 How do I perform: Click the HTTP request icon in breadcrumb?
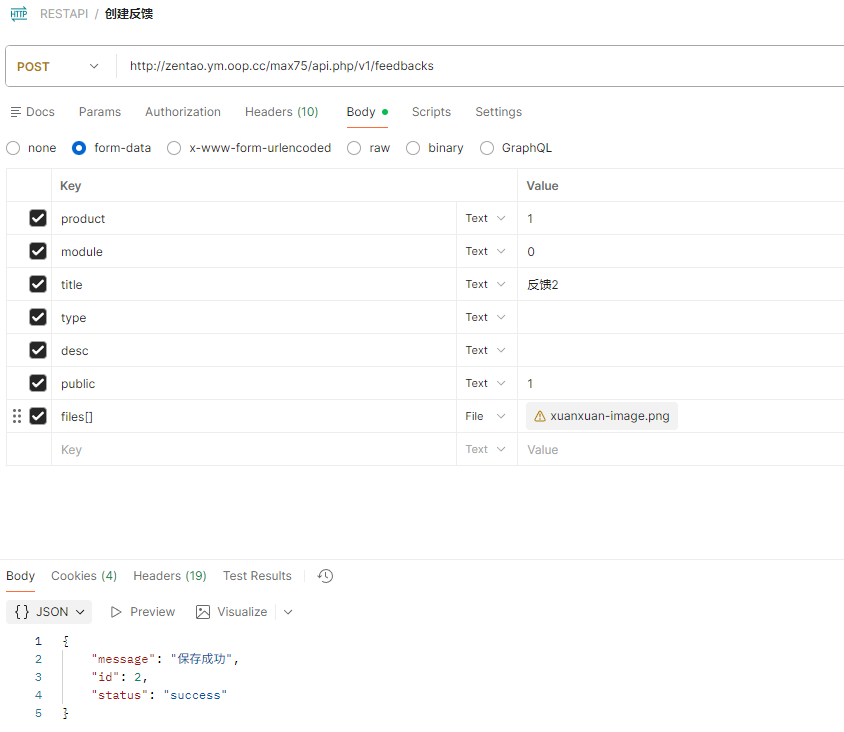[19, 14]
